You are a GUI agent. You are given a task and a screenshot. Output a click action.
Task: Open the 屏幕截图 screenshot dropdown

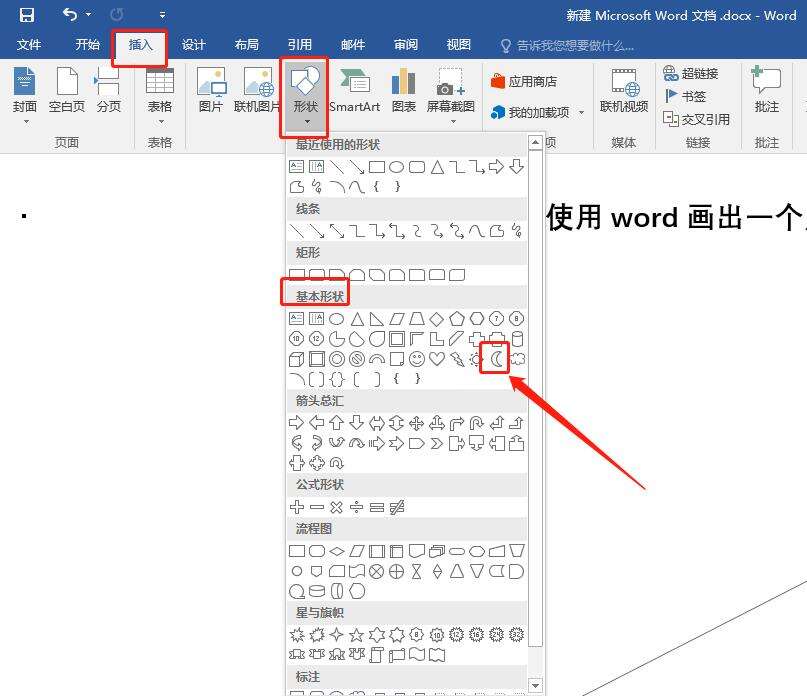[x=451, y=95]
